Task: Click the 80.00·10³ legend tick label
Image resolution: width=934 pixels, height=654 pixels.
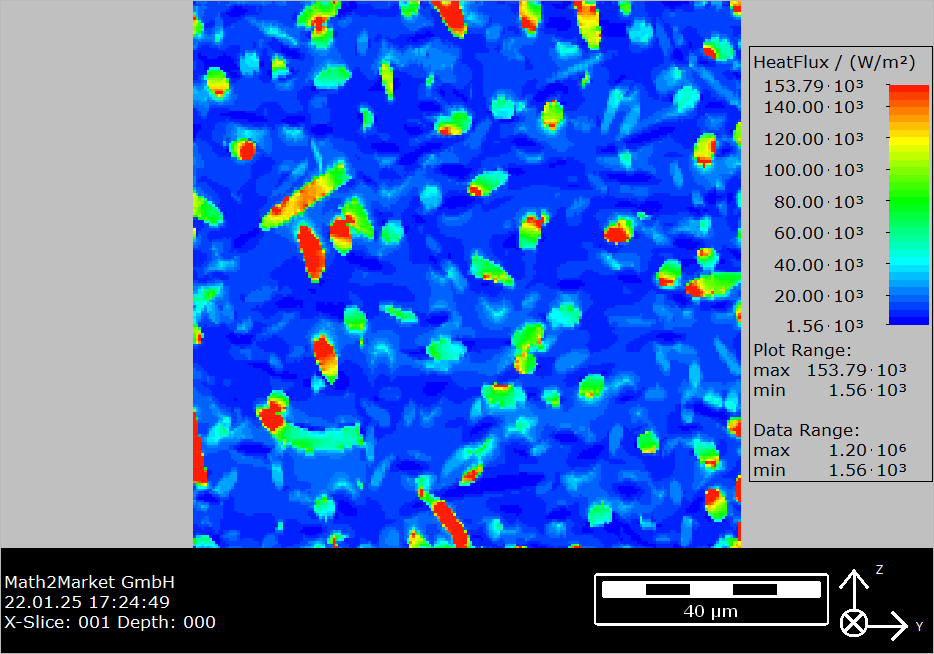Action: click(x=818, y=202)
